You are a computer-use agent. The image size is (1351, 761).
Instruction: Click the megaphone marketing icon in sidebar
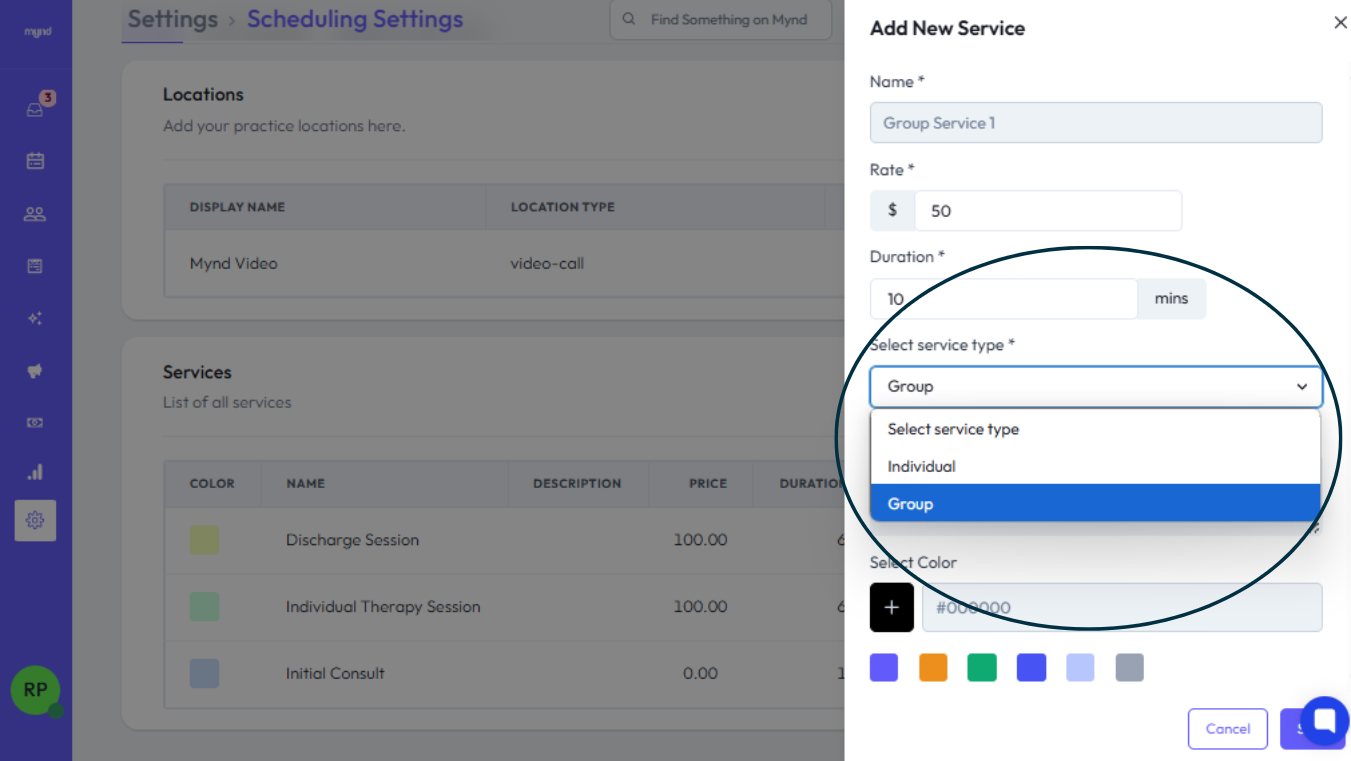click(35, 371)
